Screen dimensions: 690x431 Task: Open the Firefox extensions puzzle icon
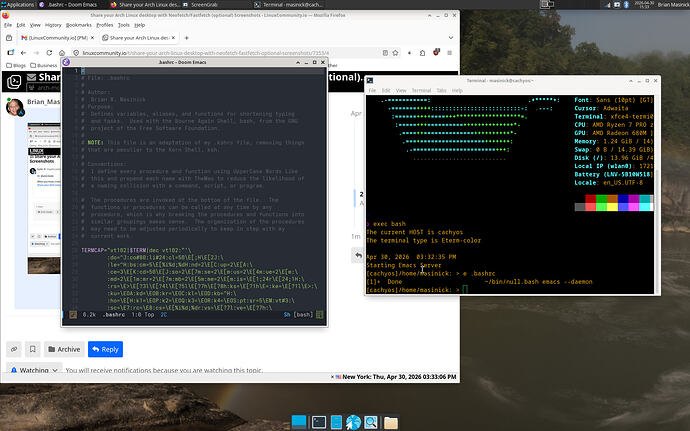(422, 53)
